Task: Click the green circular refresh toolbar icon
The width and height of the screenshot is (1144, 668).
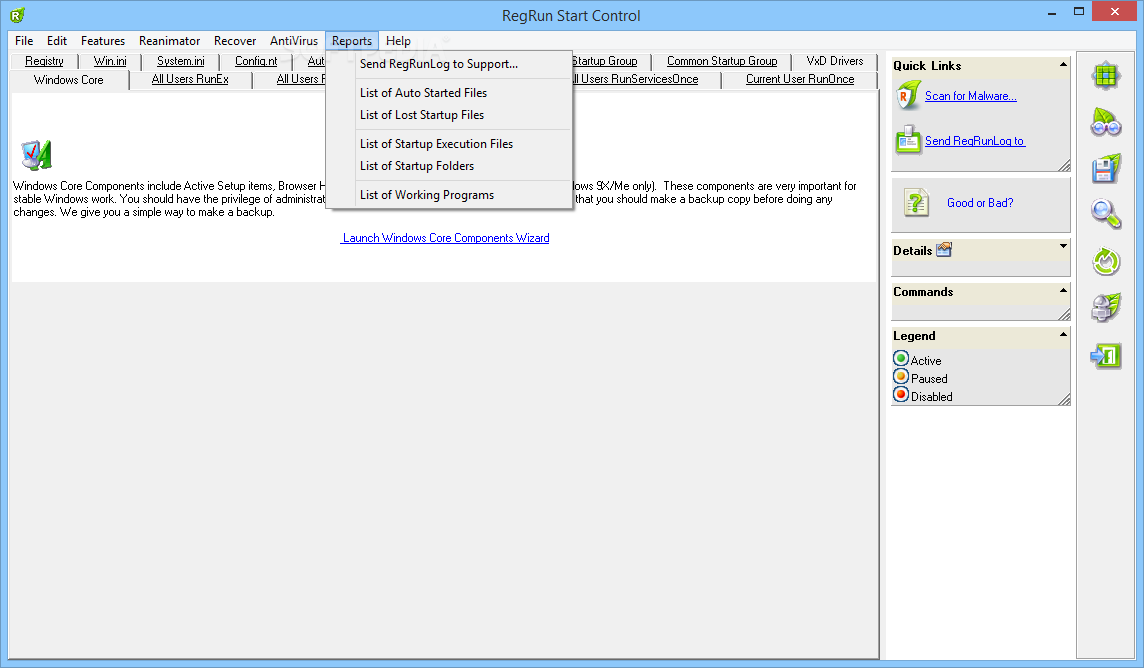Action: [x=1106, y=261]
